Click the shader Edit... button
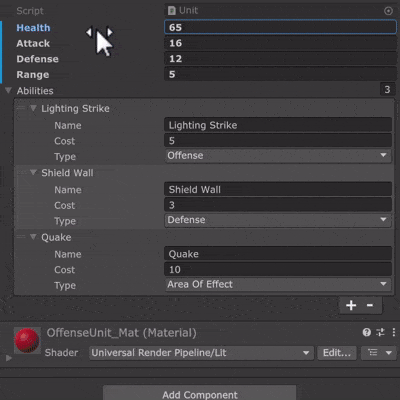The width and height of the screenshot is (400, 400). pos(337,353)
